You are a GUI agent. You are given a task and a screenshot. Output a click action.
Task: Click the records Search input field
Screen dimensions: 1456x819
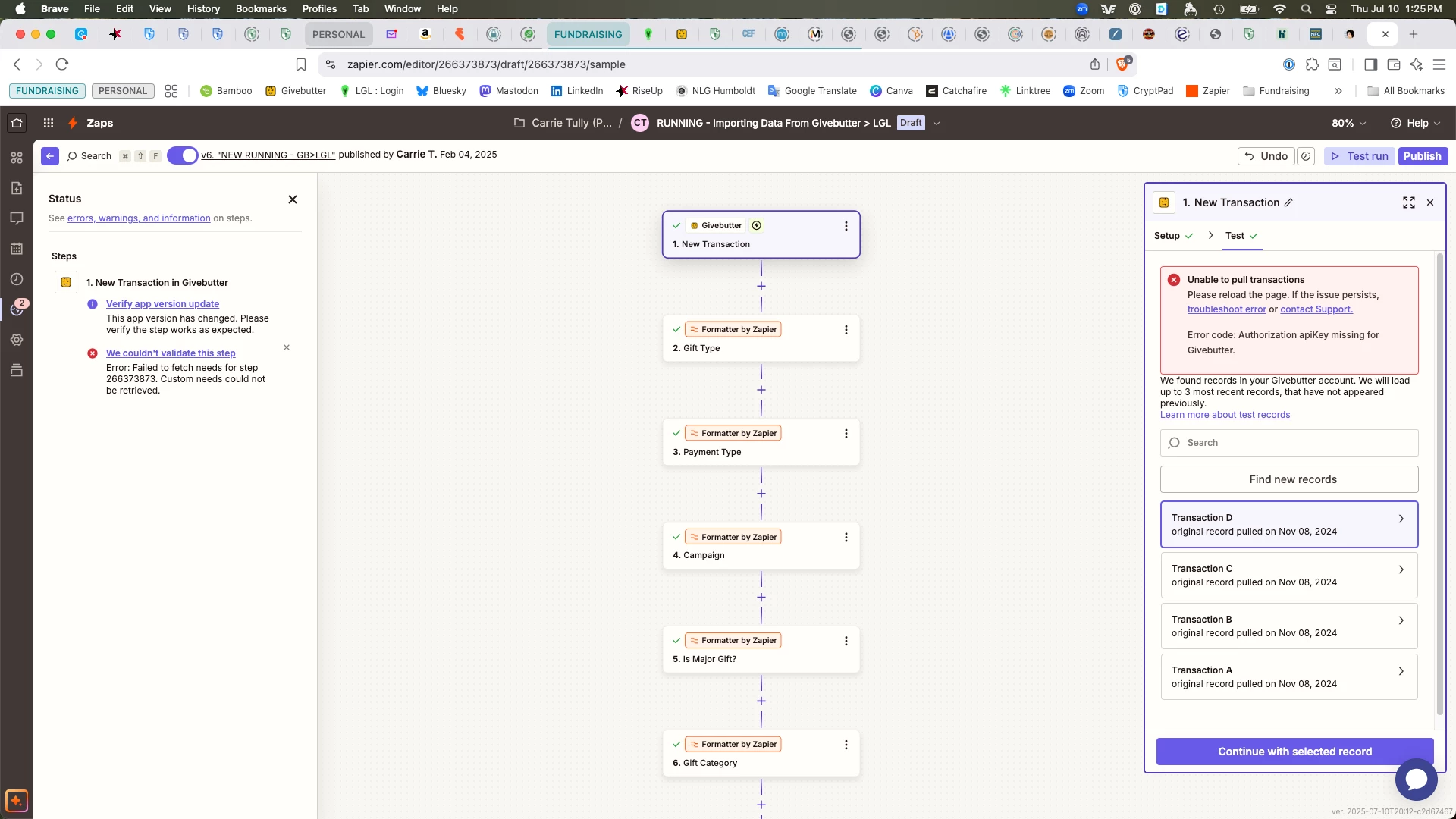coord(1289,443)
